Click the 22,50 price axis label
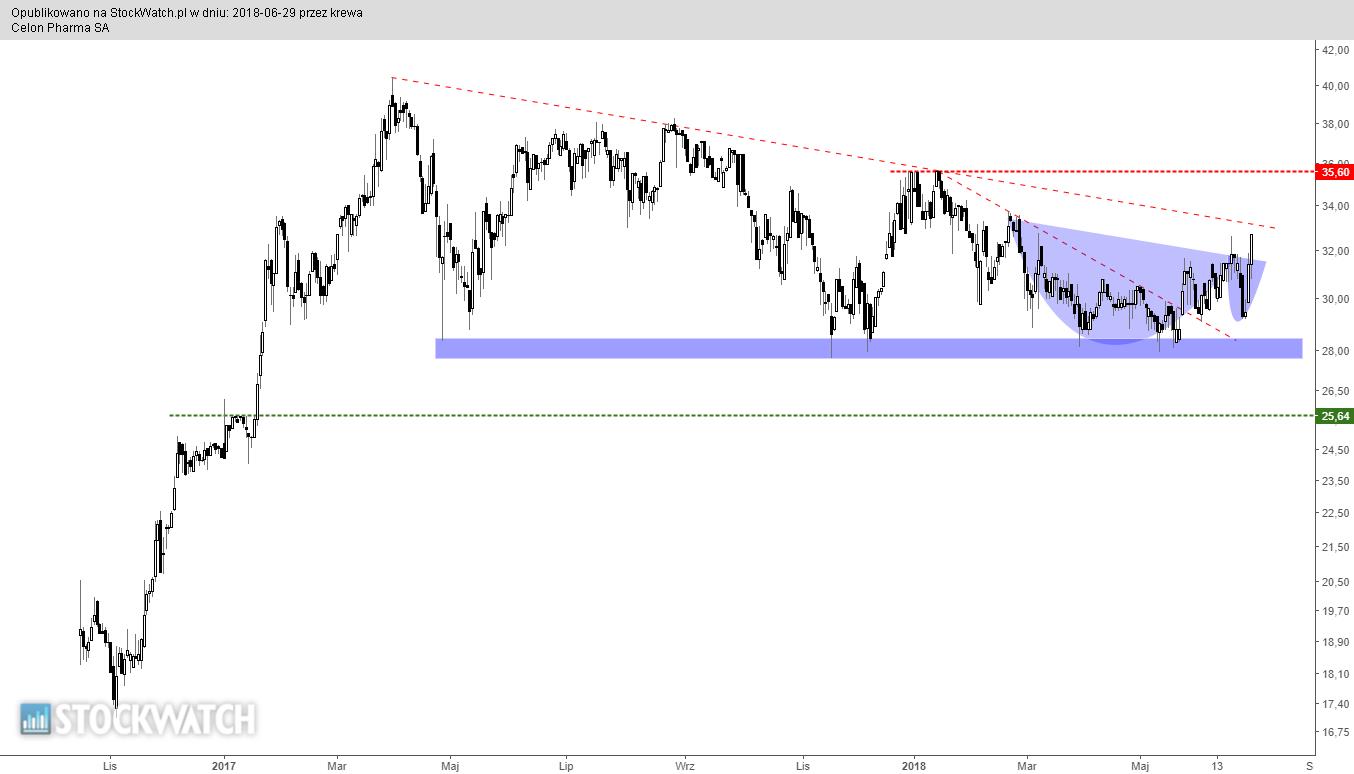 pos(1335,514)
